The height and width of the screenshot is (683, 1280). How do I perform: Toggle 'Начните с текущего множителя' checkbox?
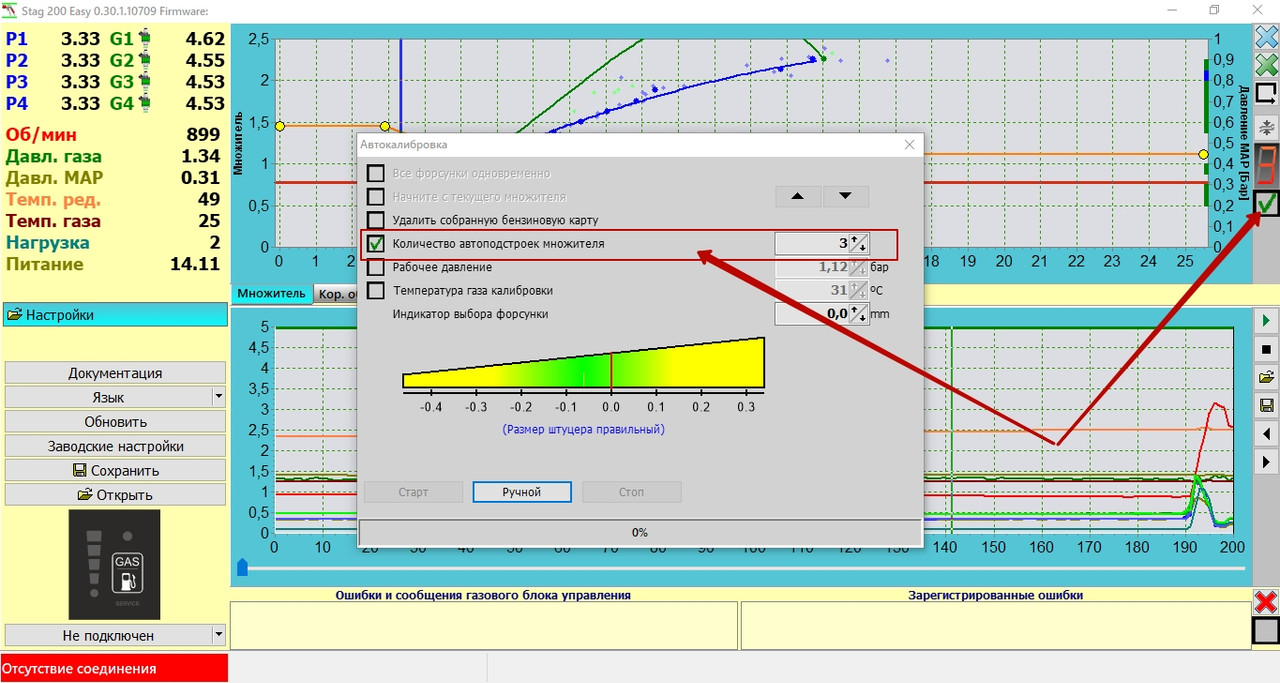[x=375, y=196]
